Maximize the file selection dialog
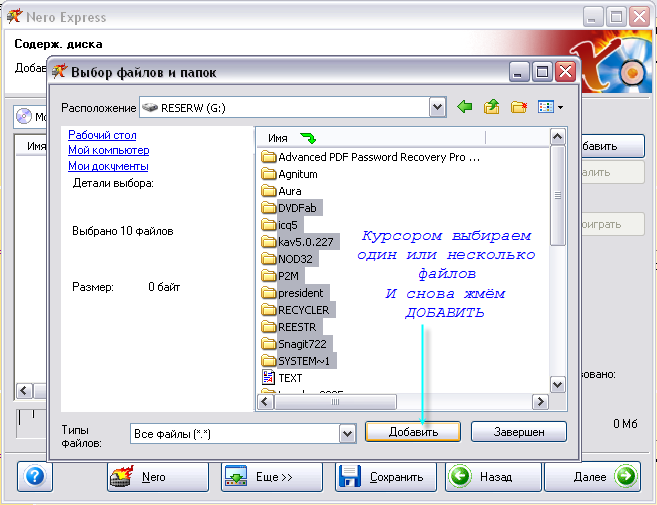This screenshot has height=505, width=657. click(542, 72)
